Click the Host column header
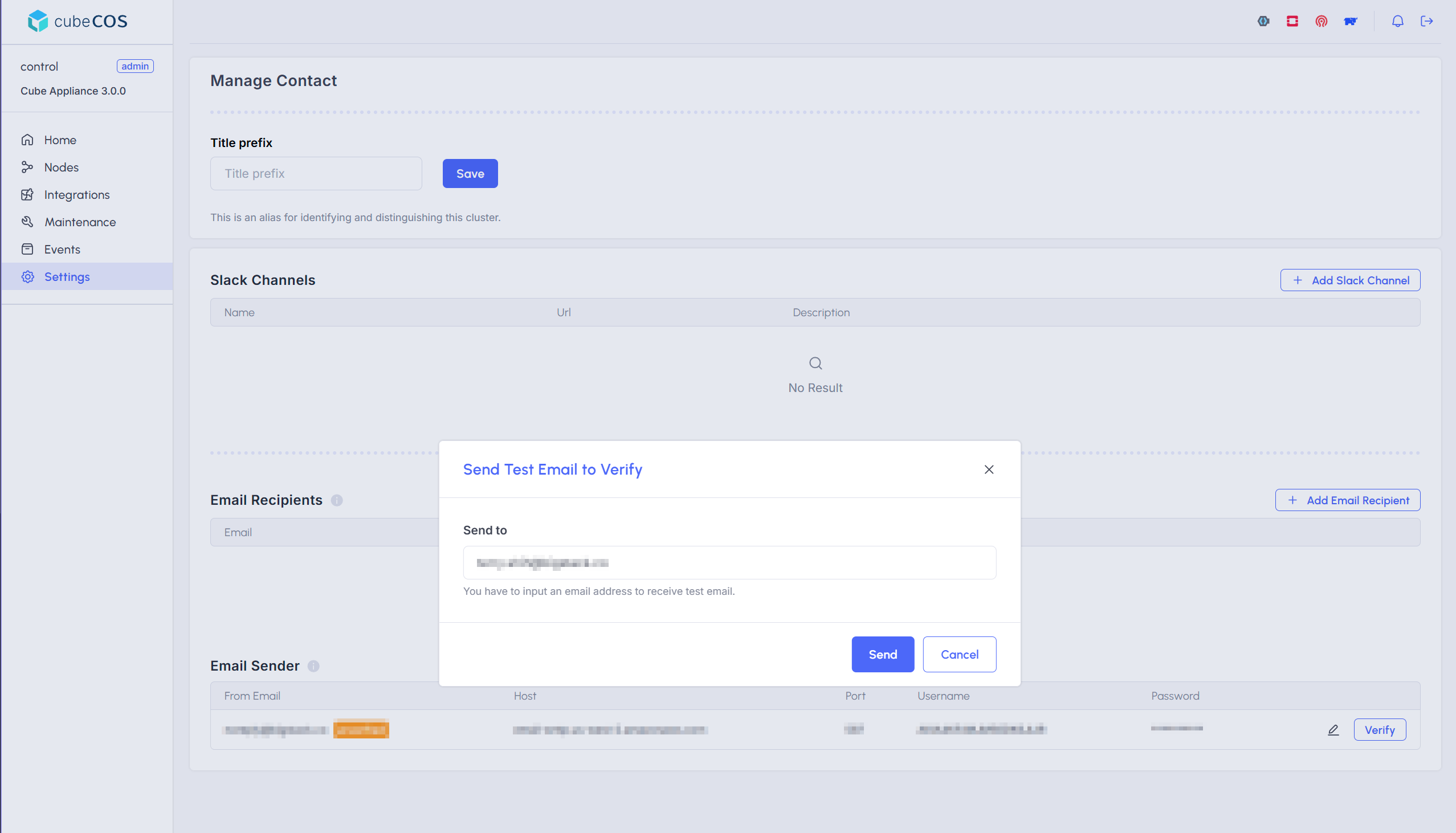This screenshot has width=1456, height=833. click(x=525, y=696)
